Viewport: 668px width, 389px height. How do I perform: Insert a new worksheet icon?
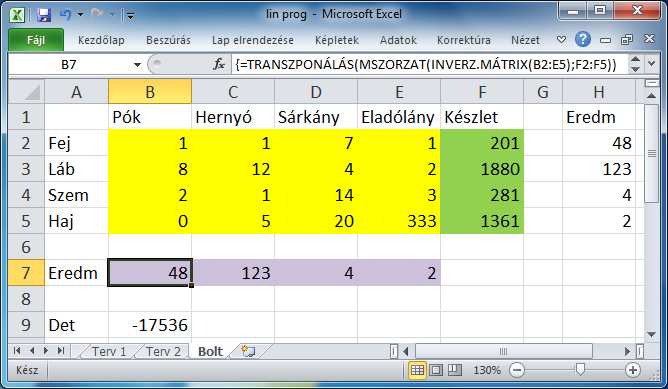(248, 352)
